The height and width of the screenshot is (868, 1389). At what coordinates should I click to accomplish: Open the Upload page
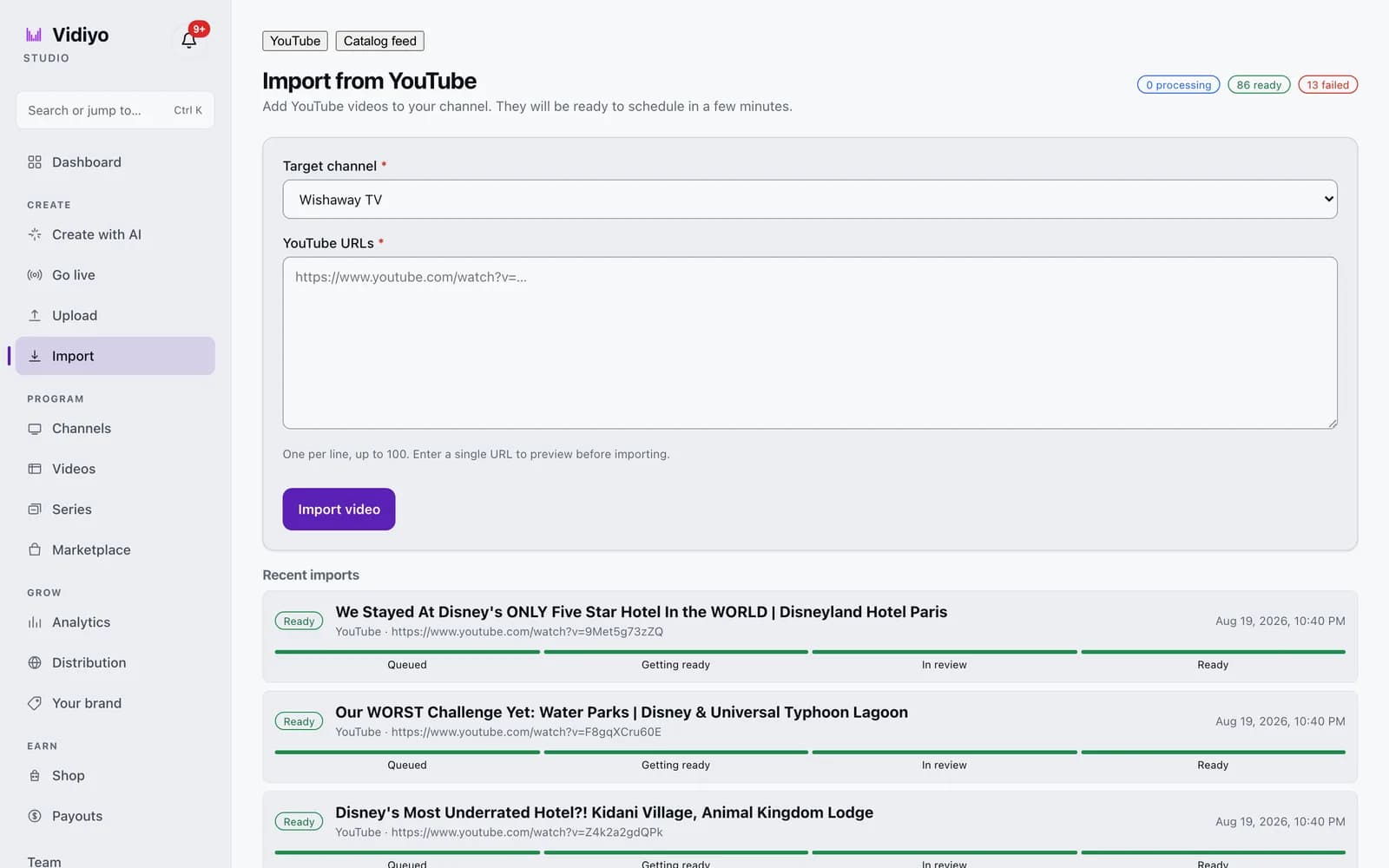tap(115, 316)
